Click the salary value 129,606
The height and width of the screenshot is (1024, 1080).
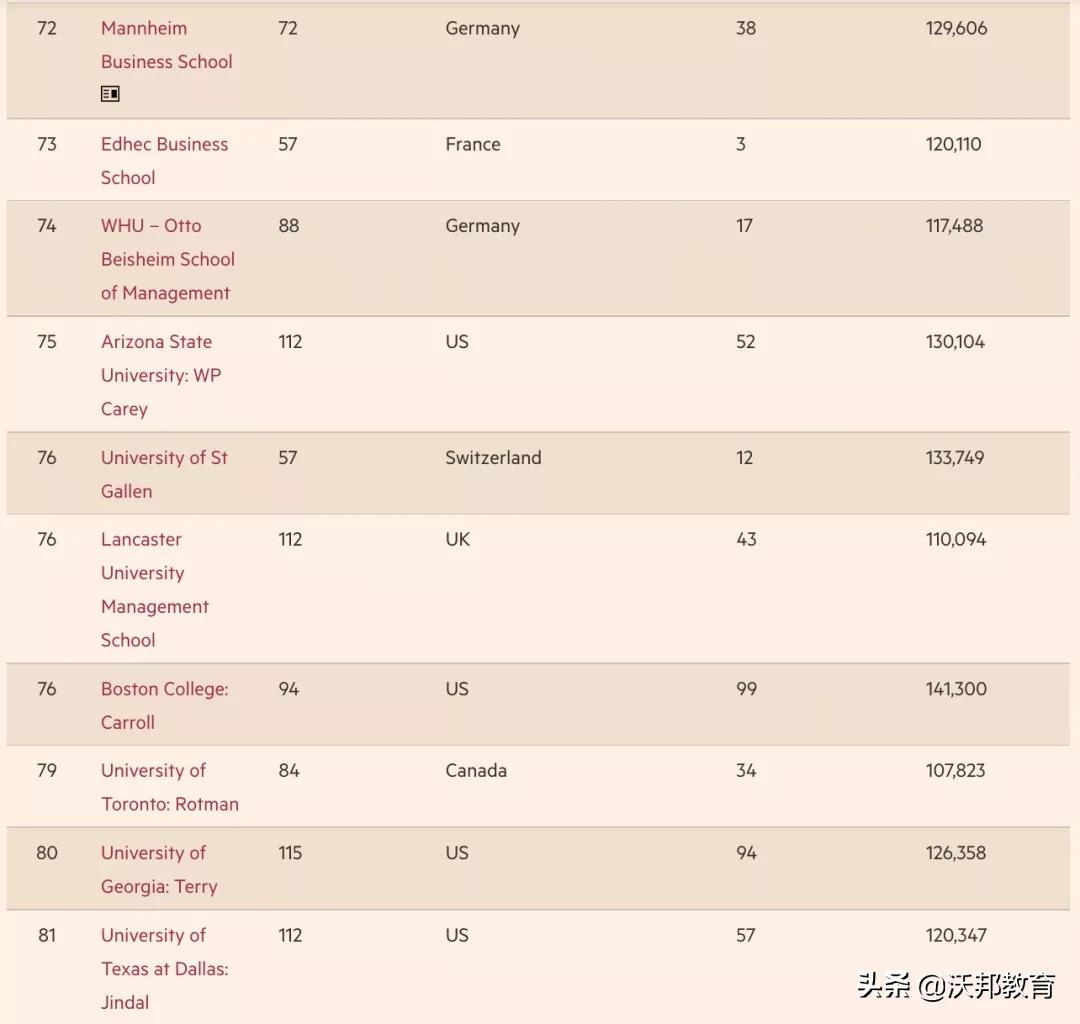coord(956,28)
